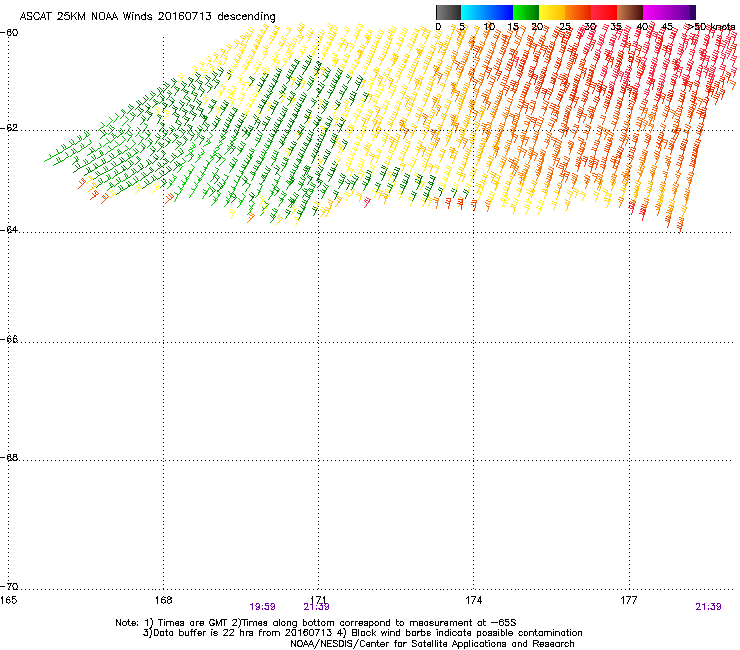The width and height of the screenshot is (740, 650).
Task: Click the brown 35-40 knots legend band
Action: [x=630, y=12]
